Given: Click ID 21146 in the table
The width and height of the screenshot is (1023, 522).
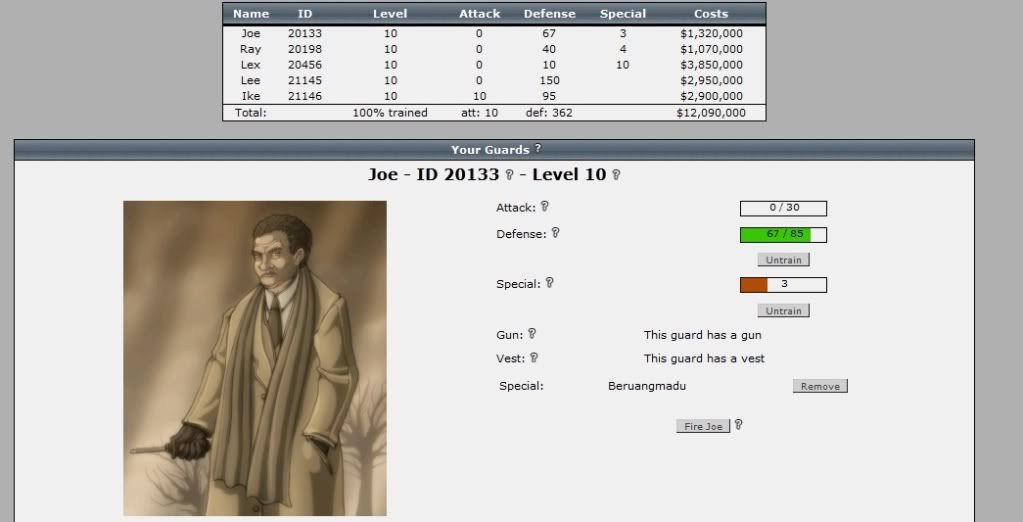Looking at the screenshot, I should [305, 96].
